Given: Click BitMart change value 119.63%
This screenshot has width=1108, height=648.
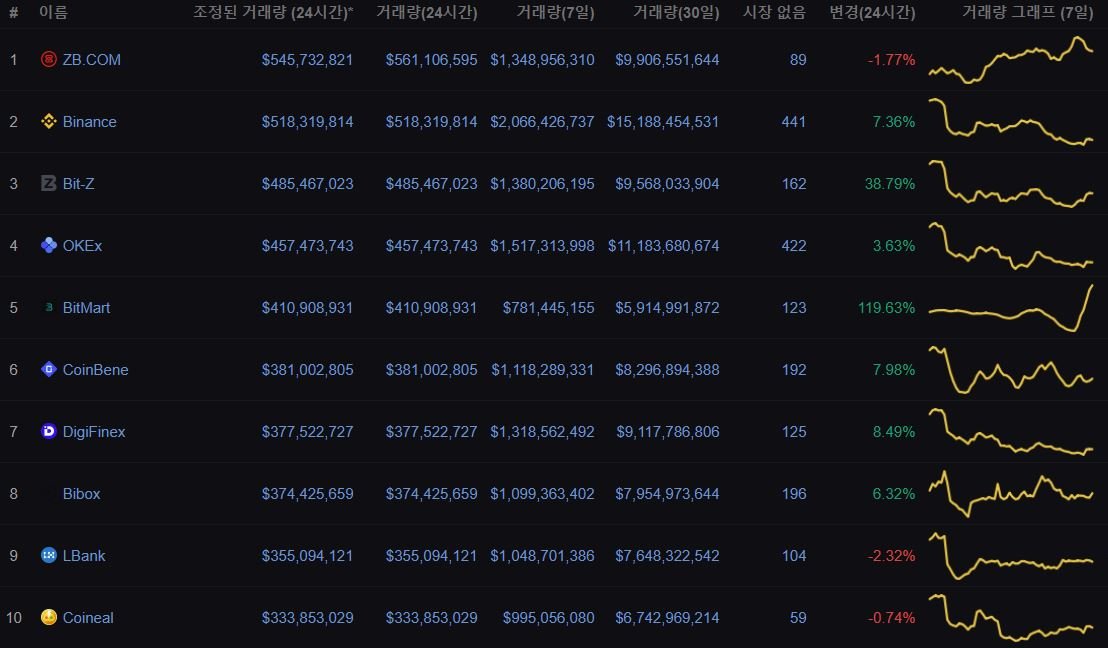Looking at the screenshot, I should point(886,307).
